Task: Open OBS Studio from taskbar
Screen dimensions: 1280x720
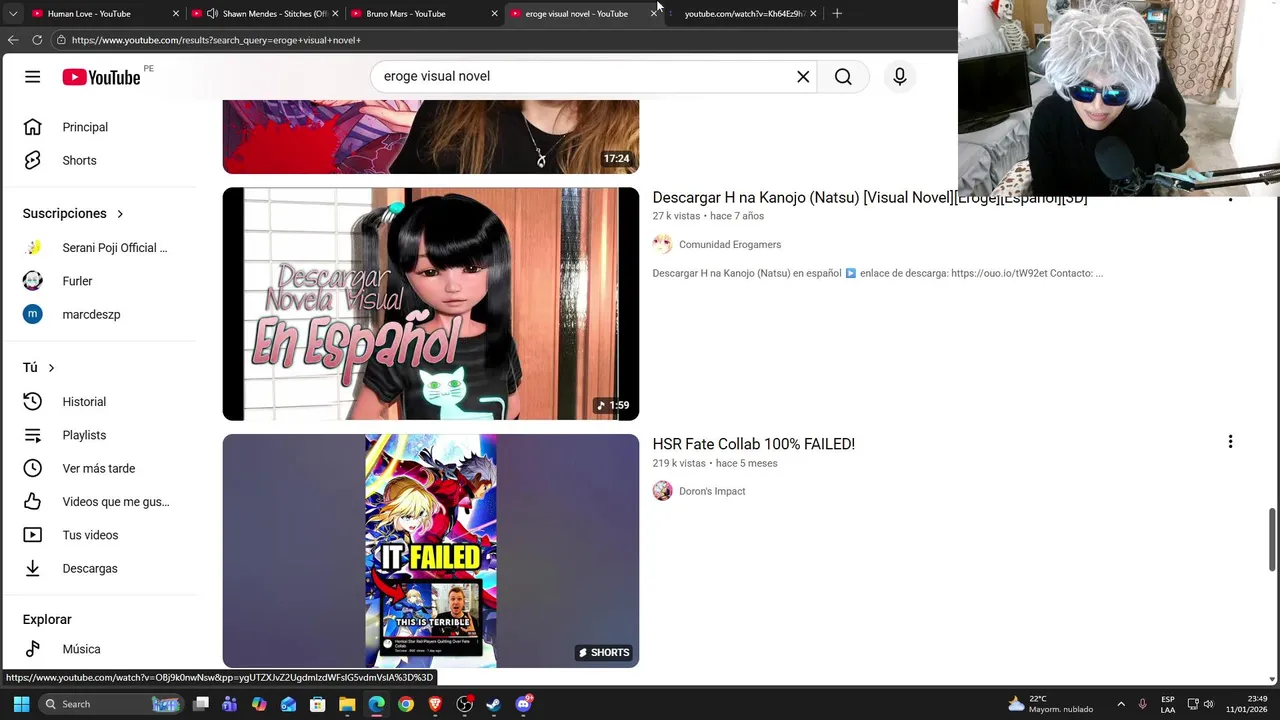Action: pos(465,704)
